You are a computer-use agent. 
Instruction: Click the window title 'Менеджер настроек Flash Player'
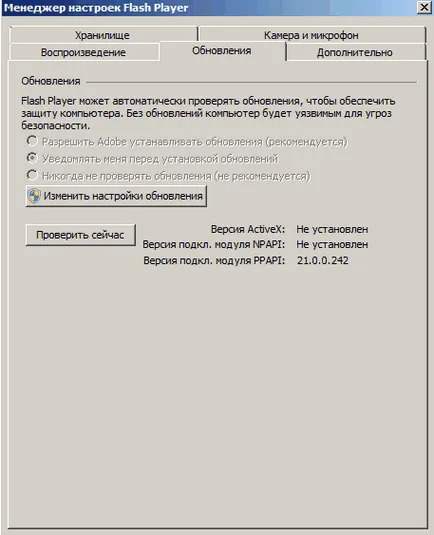[x=96, y=8]
